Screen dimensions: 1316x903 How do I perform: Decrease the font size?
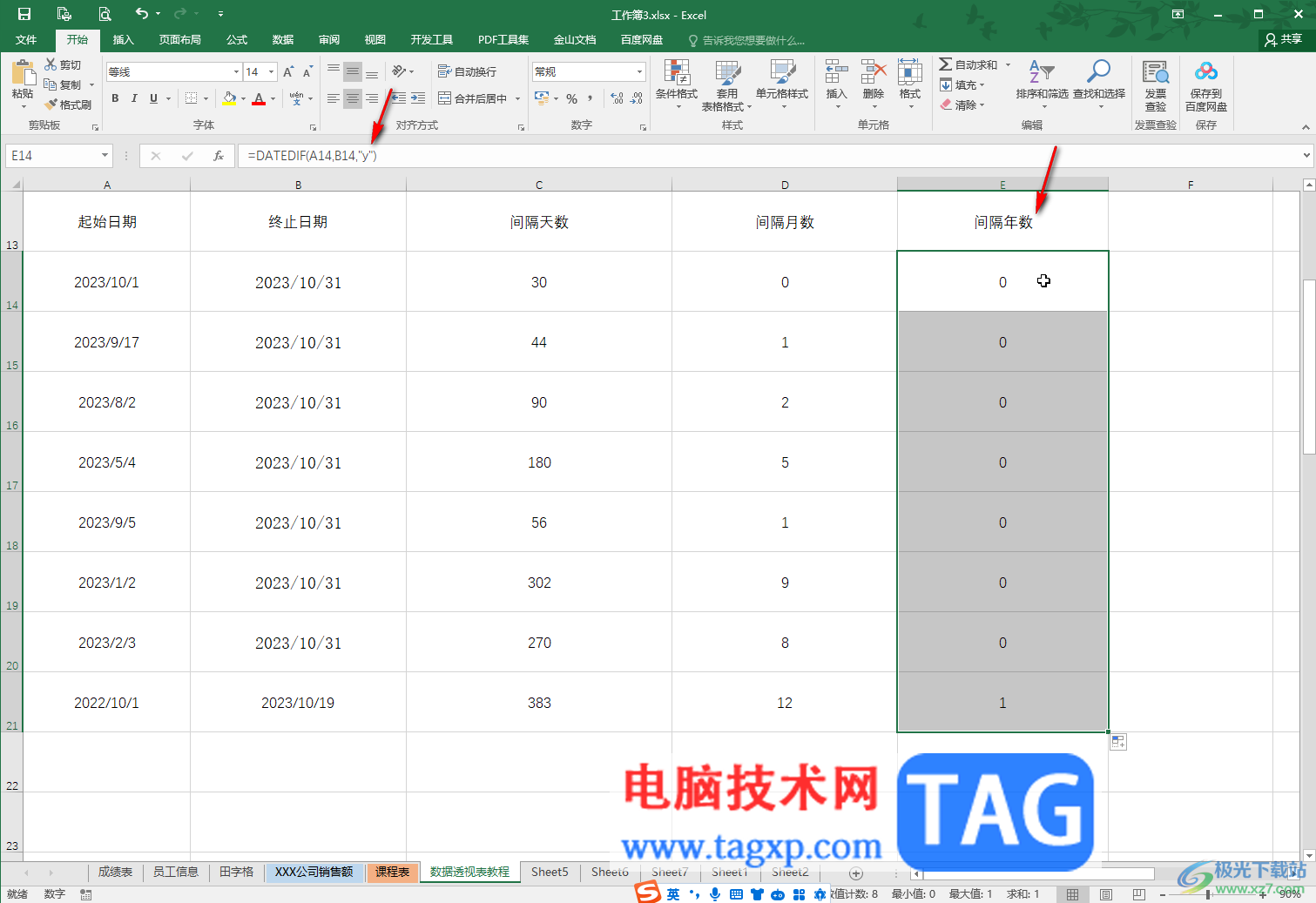click(x=307, y=72)
